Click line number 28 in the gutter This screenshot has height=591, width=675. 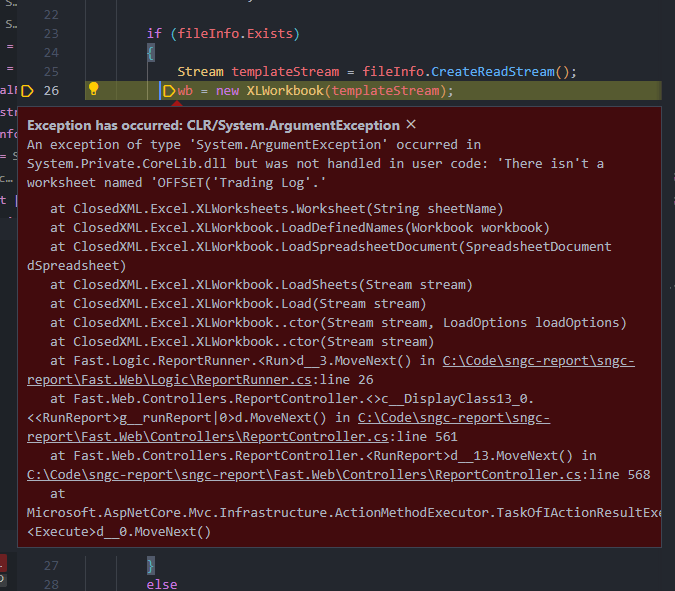tap(51, 584)
